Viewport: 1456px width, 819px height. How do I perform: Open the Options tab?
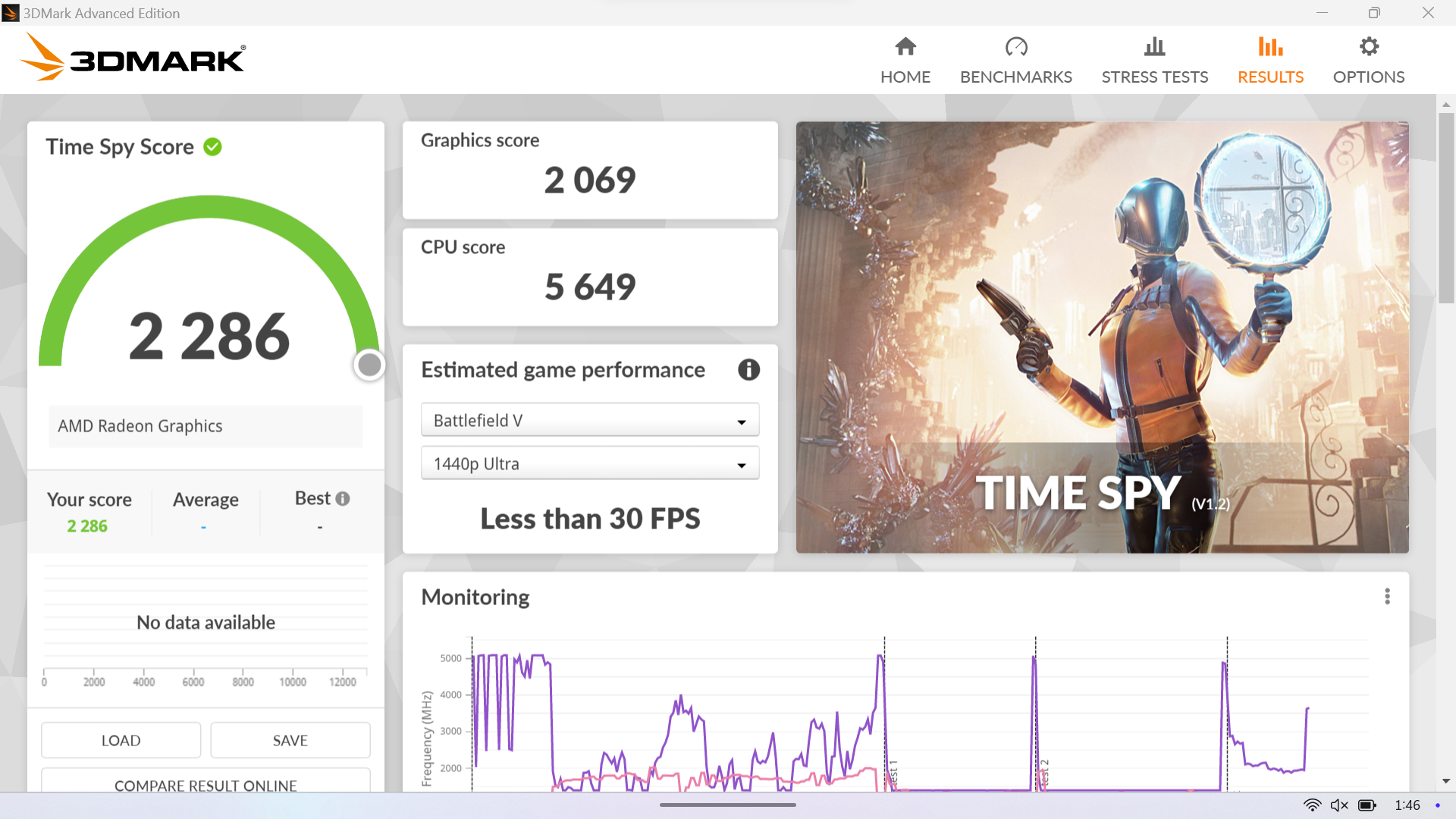pyautogui.click(x=1369, y=61)
